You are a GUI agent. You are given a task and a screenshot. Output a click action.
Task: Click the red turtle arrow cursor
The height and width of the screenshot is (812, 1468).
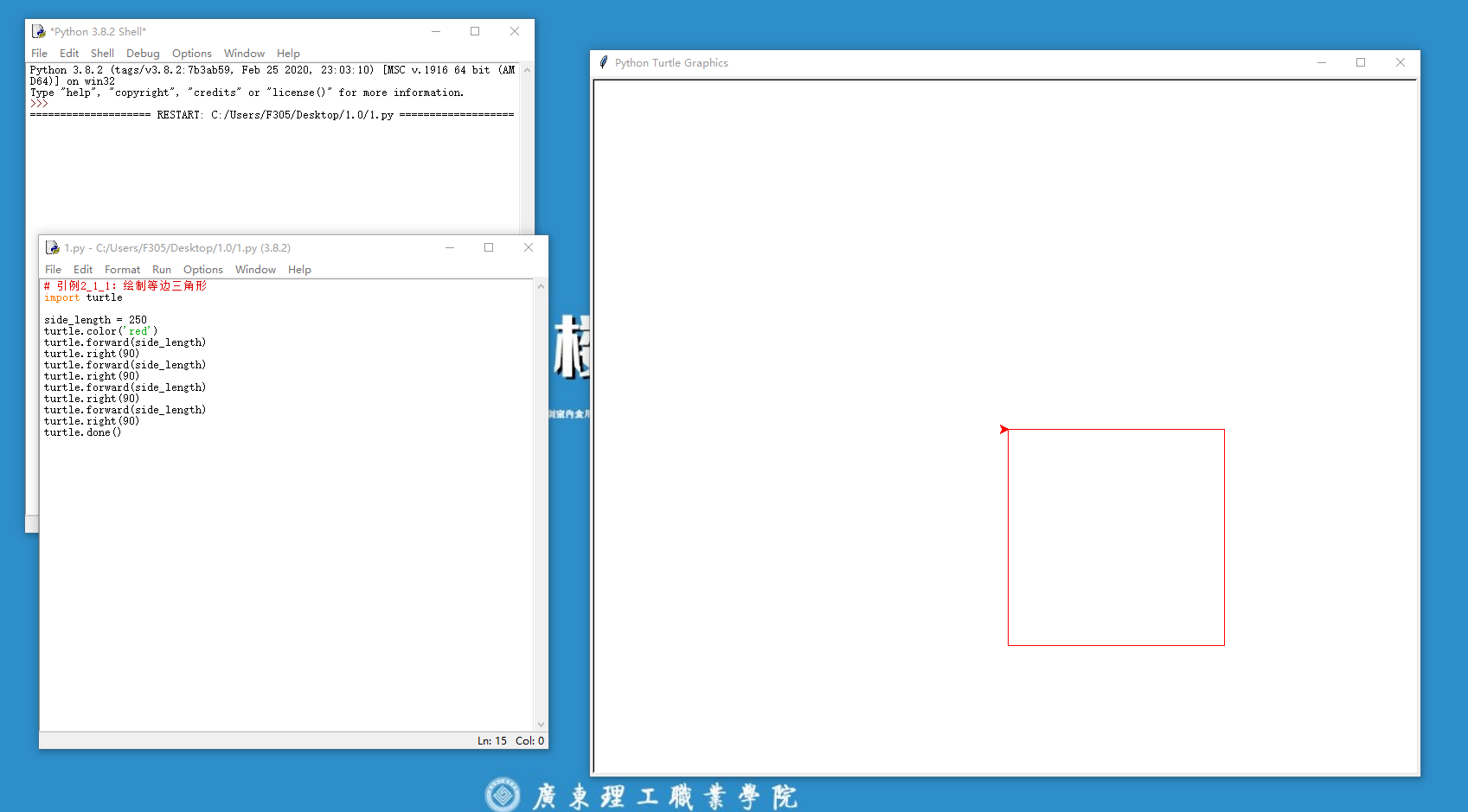(1003, 429)
